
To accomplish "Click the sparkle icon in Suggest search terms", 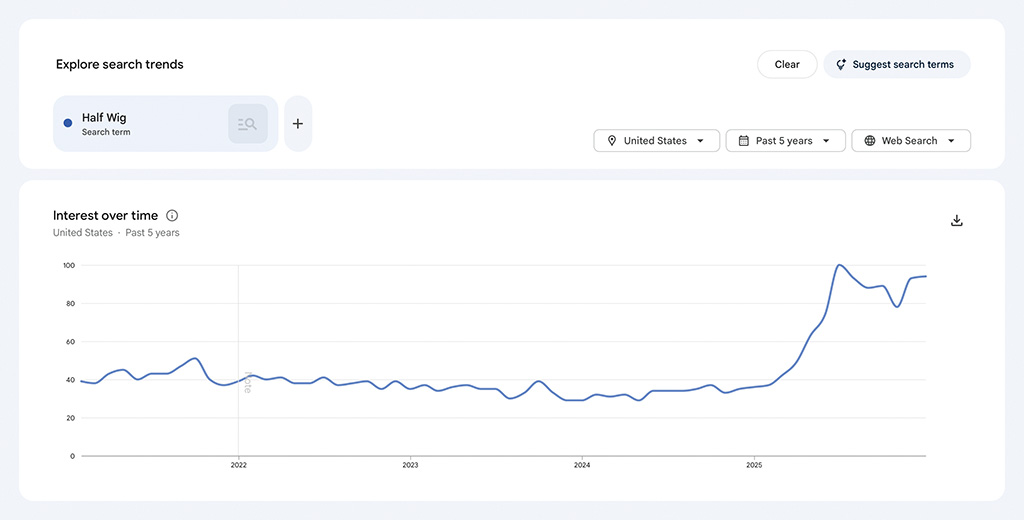I will point(841,64).
